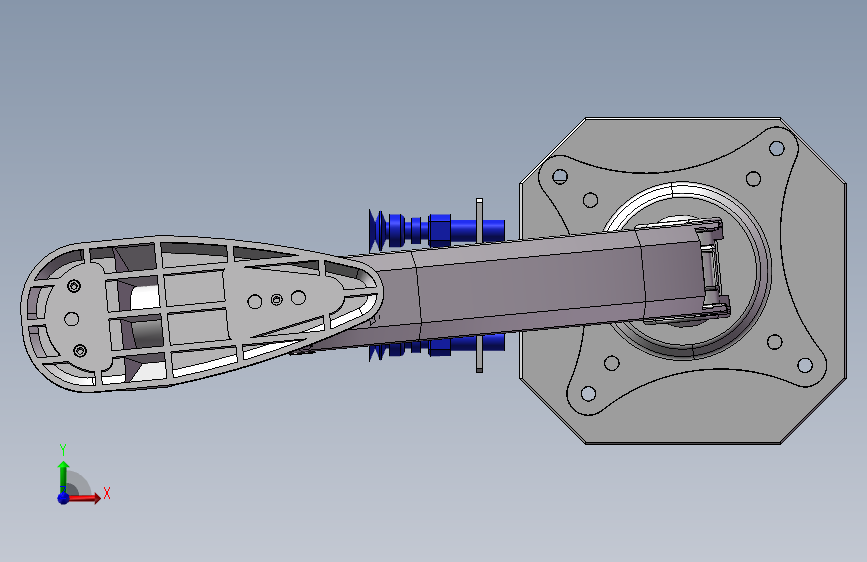The height and width of the screenshot is (562, 867).
Task: Click the blue origin ball of the coordinate triad
Action: point(64,498)
